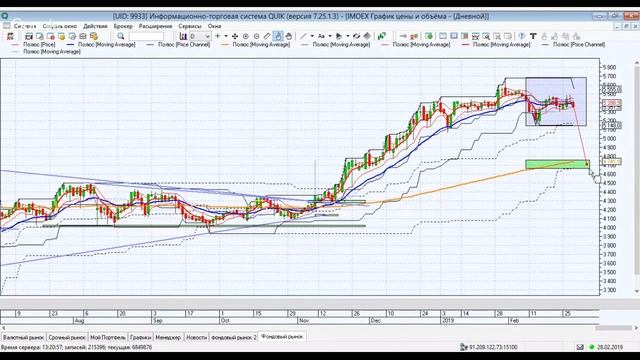This screenshot has width=640, height=360.
Task: Click the green refresh window icon
Action: pyautogui.click(x=429, y=36)
